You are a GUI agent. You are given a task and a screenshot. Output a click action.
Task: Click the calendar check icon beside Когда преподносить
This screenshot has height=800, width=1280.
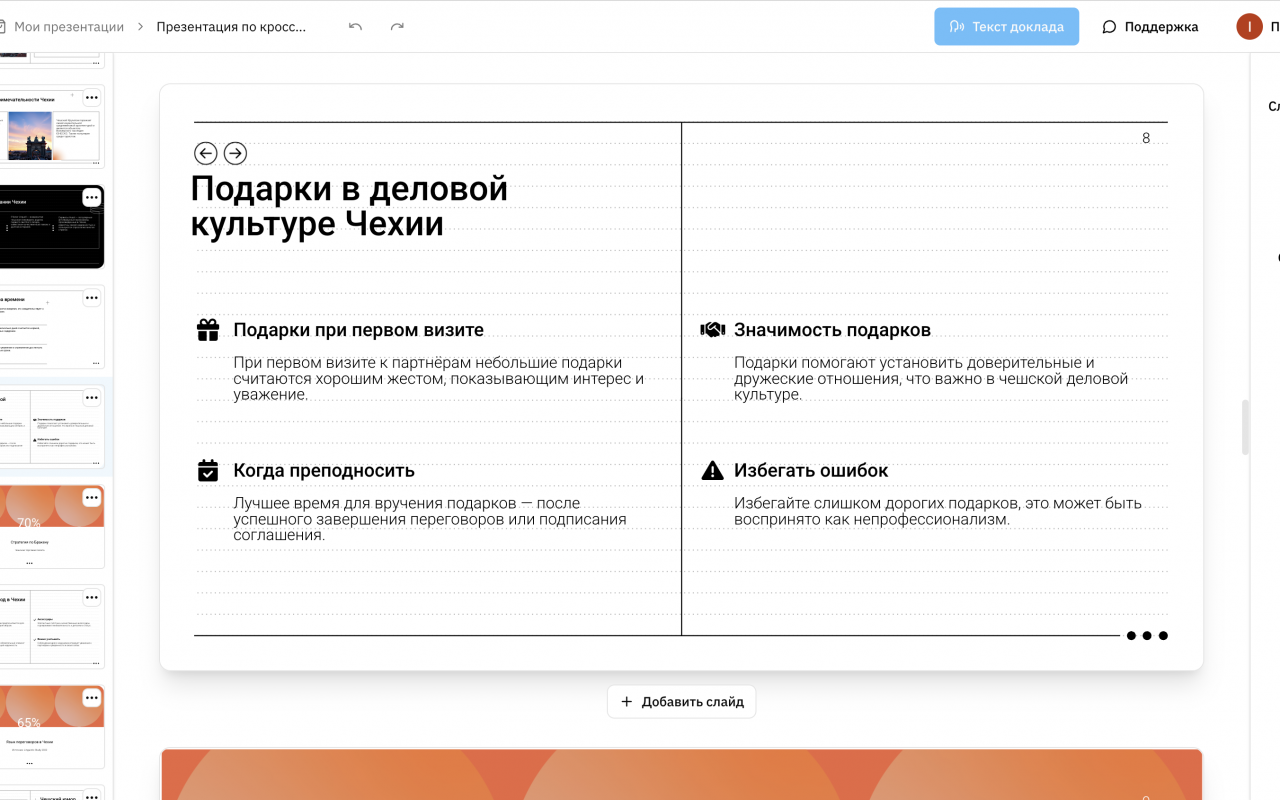point(207,470)
